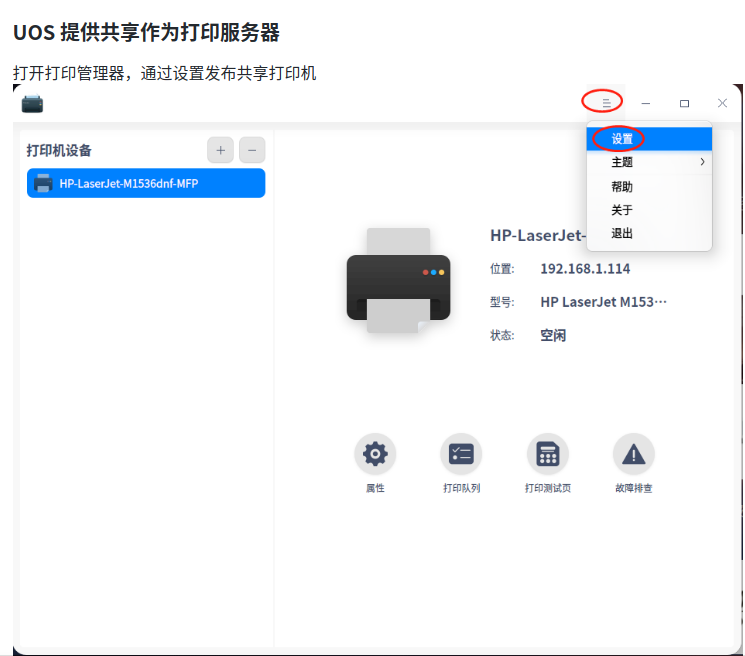Click the 状态 label
Screen dimensions: 745x656
coord(502,336)
